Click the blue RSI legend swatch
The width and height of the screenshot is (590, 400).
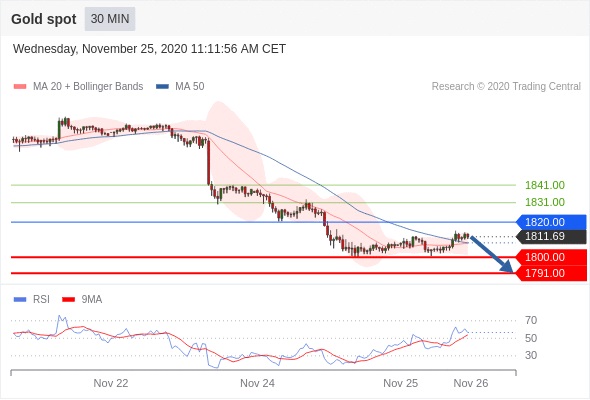pos(20,300)
